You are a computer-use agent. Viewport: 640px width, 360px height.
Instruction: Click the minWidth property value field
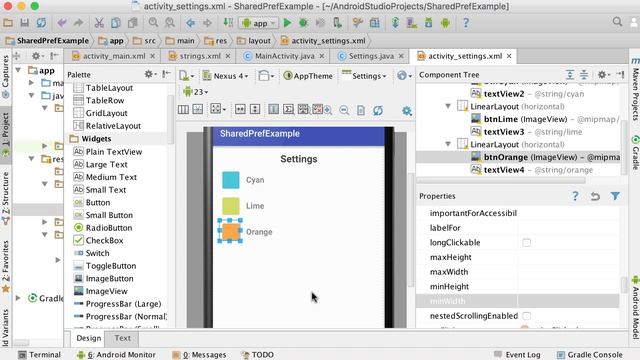tap(568, 301)
